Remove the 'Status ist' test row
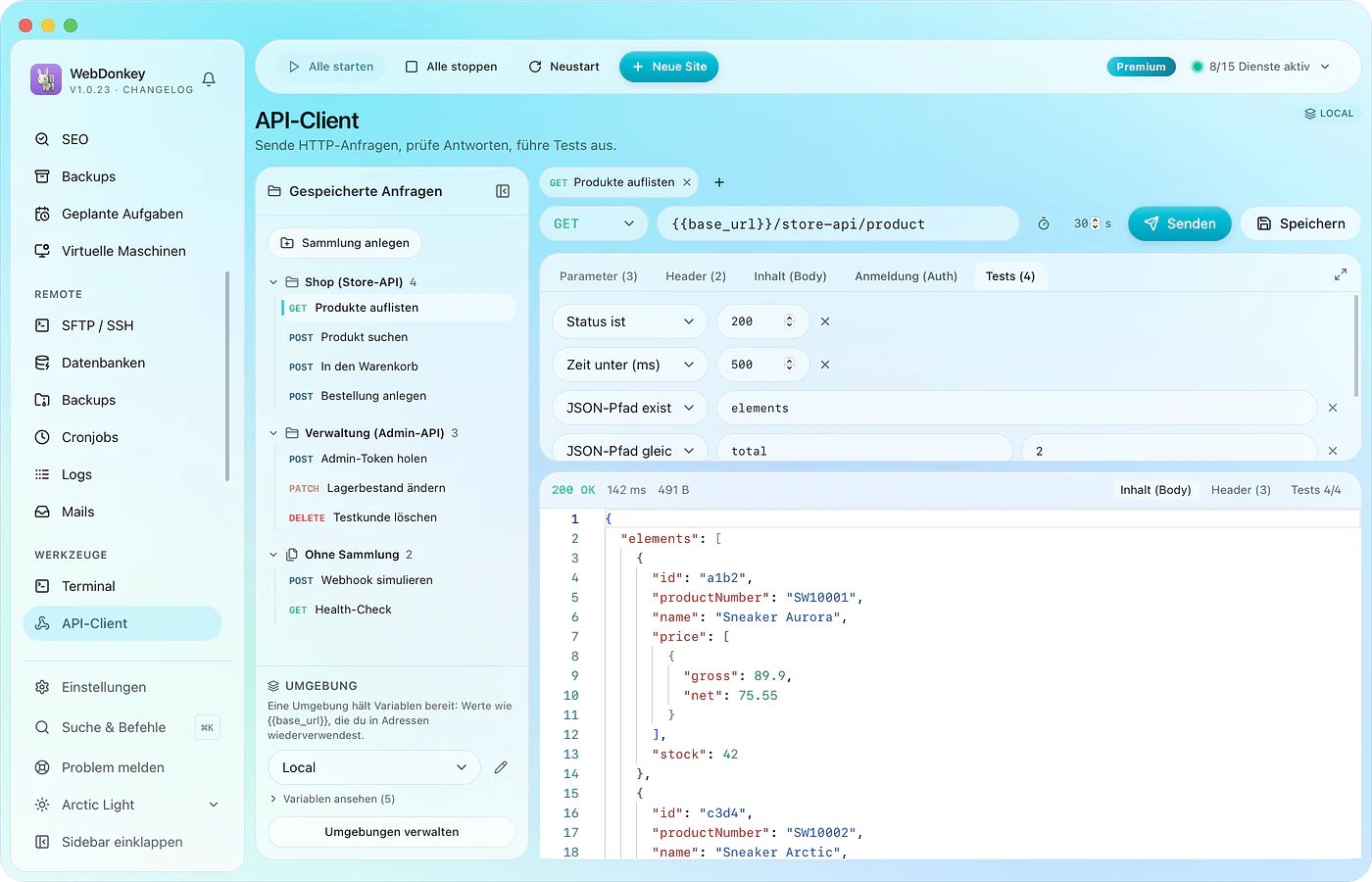The image size is (1372, 882). coord(825,321)
